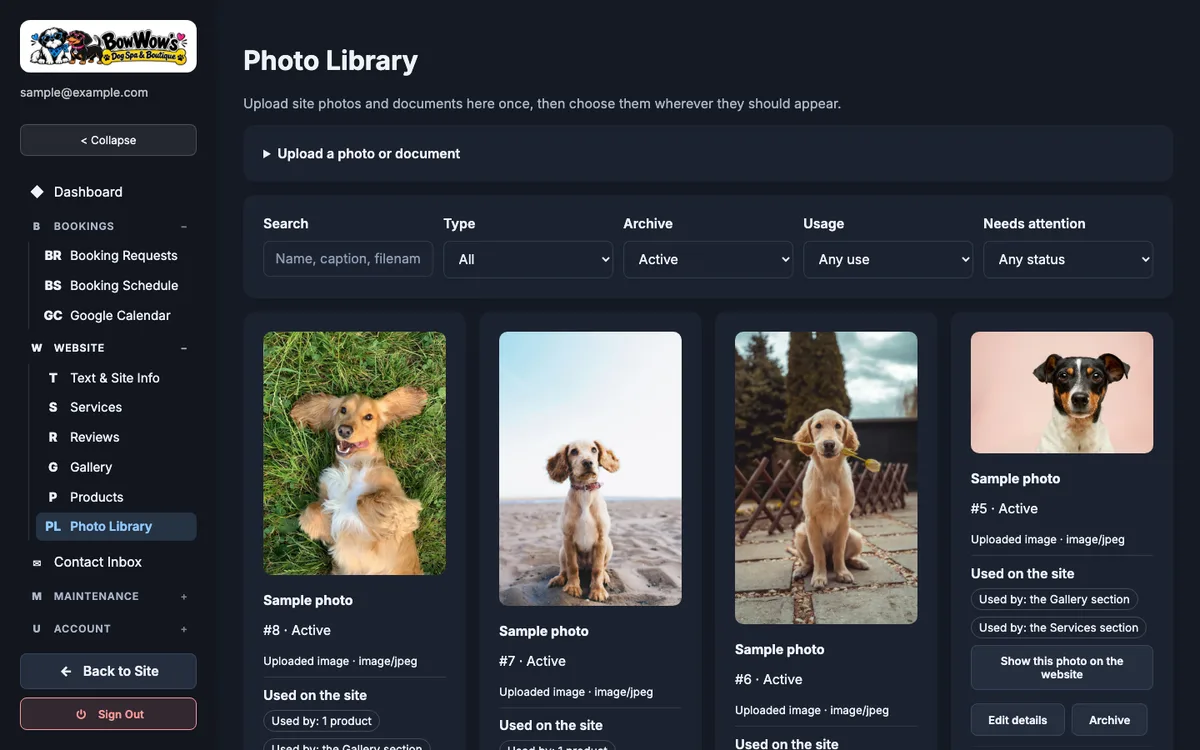This screenshot has width=1200, height=750.
Task: Open photo #5 pink background dog thumbnail
Action: pyautogui.click(x=1062, y=393)
